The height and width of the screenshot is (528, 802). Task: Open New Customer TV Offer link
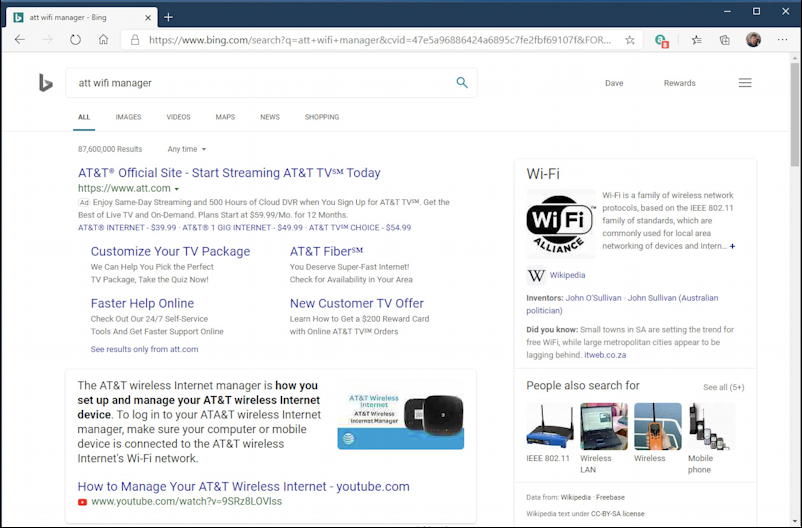tap(357, 303)
